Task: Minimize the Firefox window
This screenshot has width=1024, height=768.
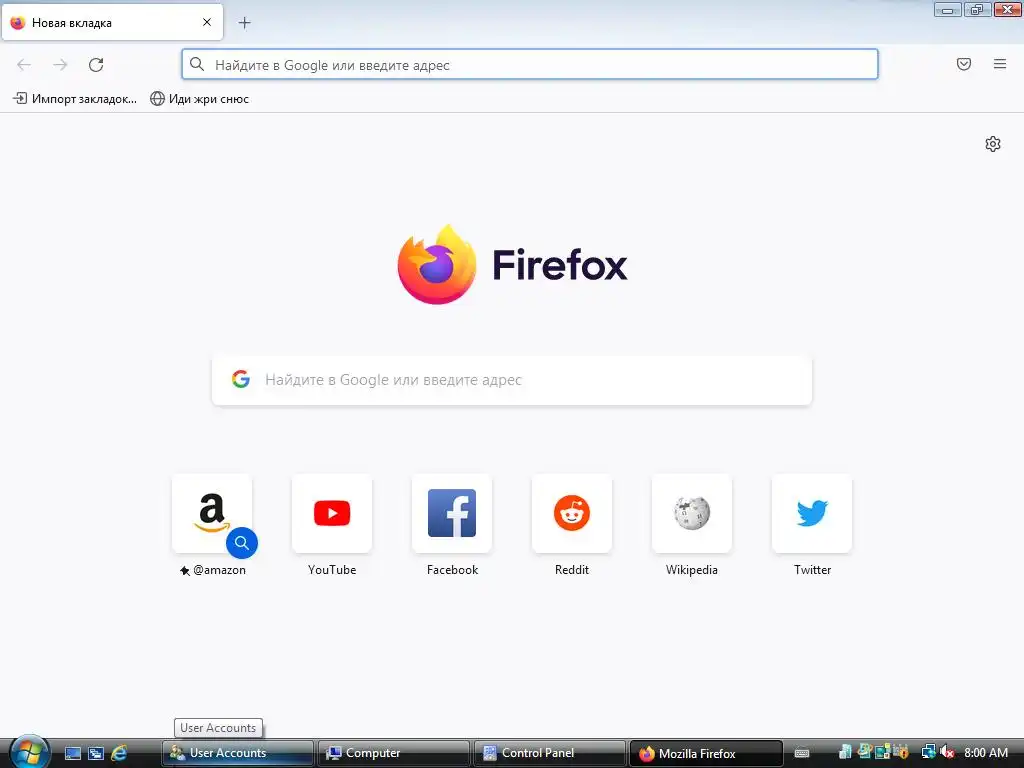Action: 947,10
